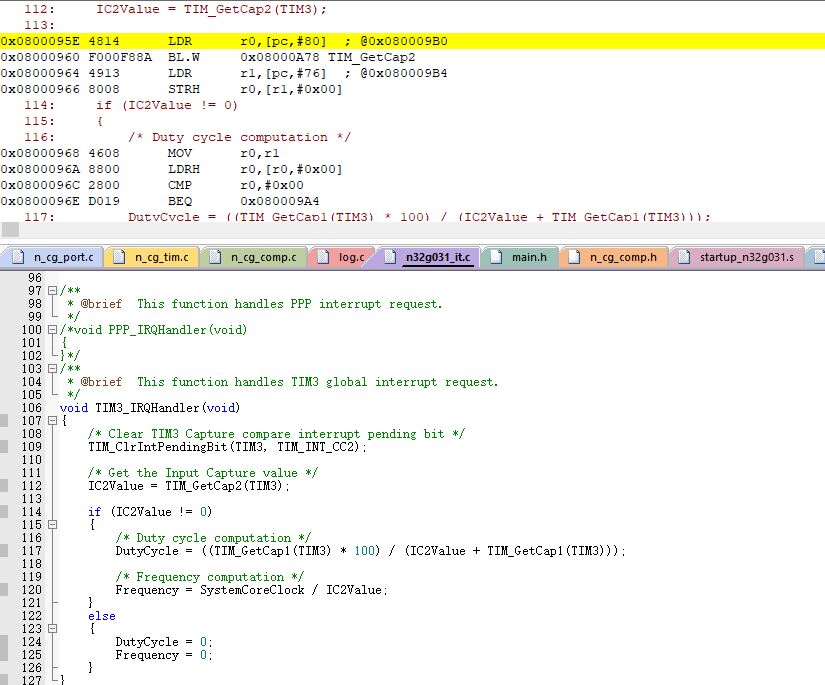Viewport: 825px width, 685px height.
Task: Click the disassembly horizontal scrollbar thumb
Action: click(10, 229)
